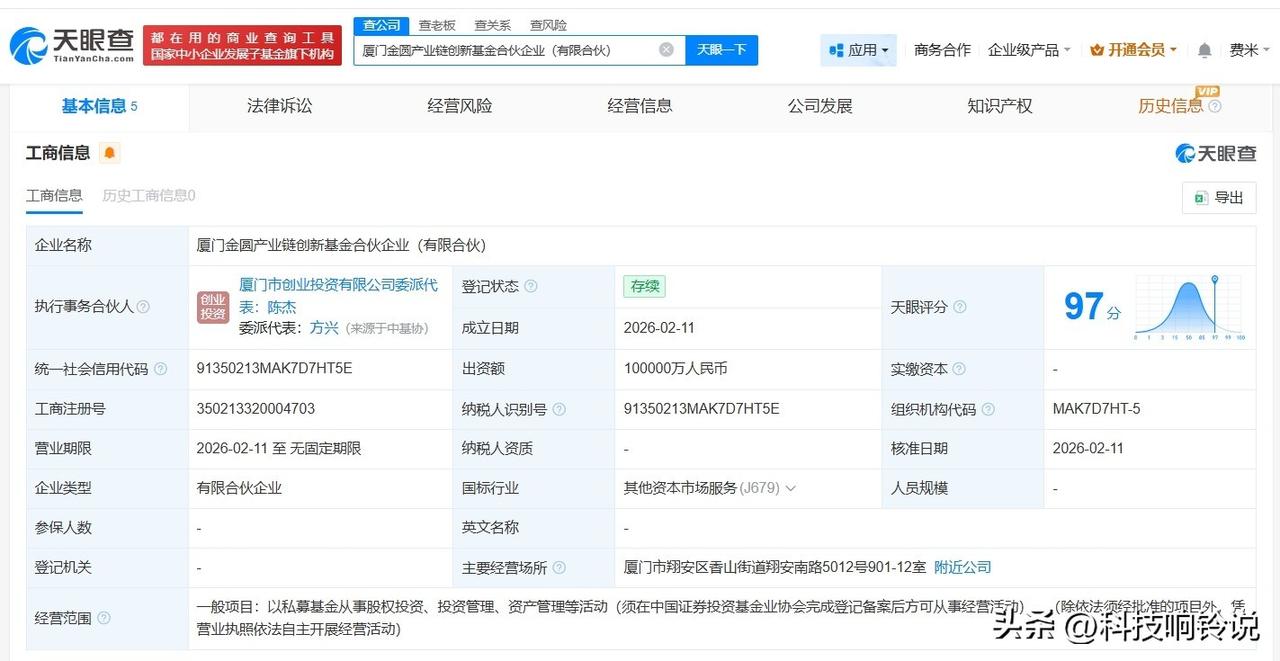The width and height of the screenshot is (1280, 661).
Task: Expand the 国标行业 industry classification dropdown
Action: [x=791, y=488]
